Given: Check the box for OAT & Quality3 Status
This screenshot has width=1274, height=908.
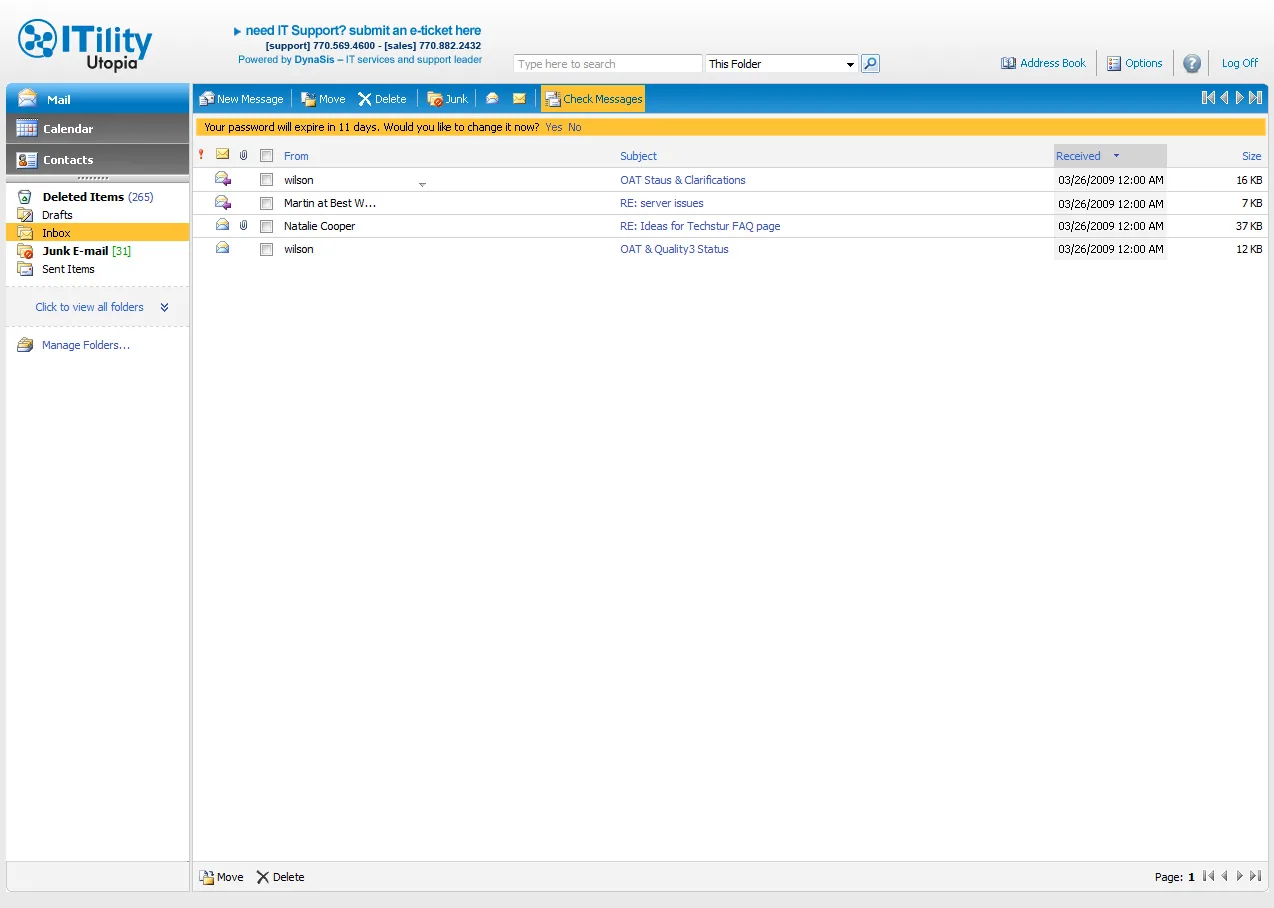Looking at the screenshot, I should 266,250.
